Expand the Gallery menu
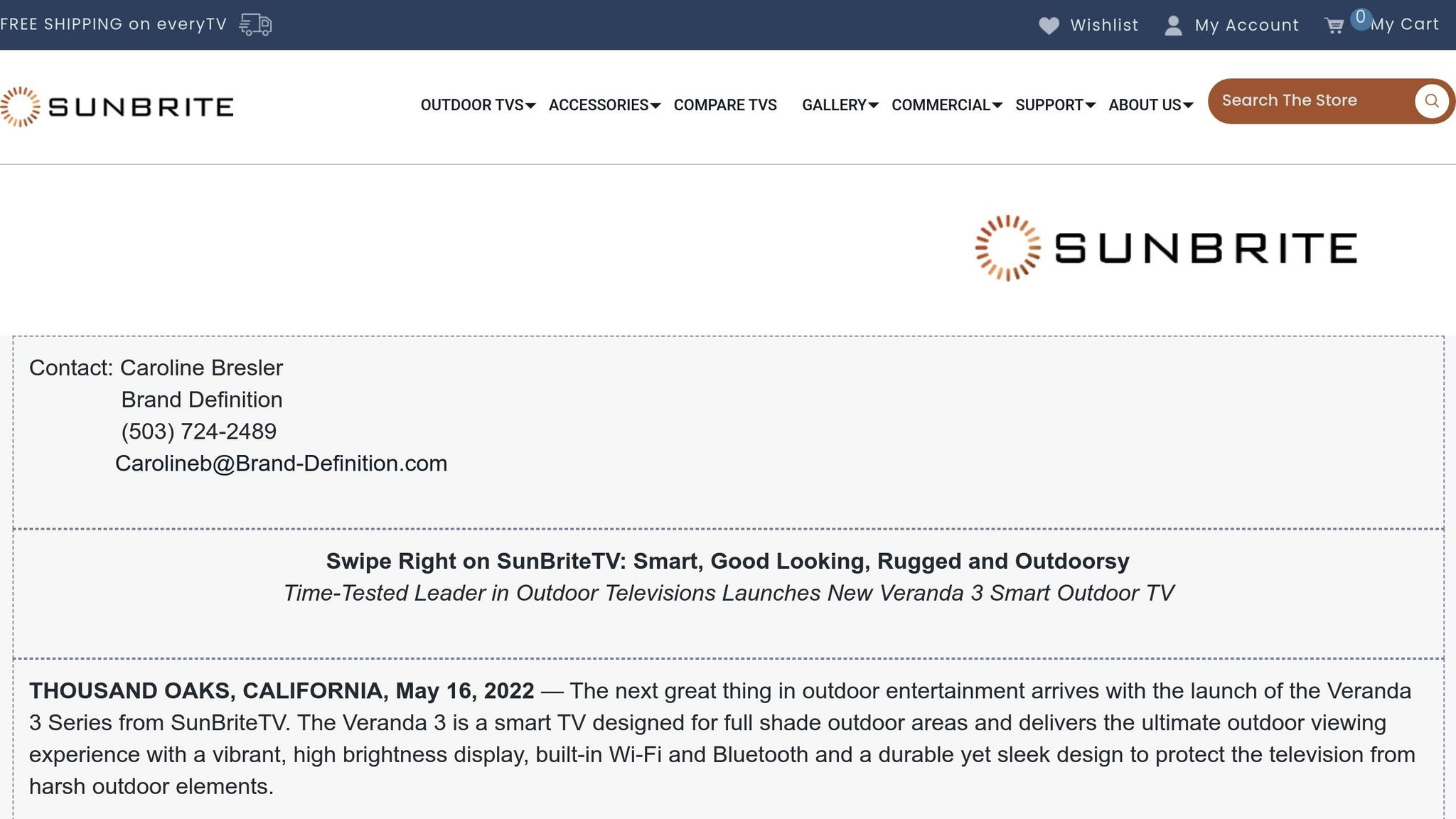Image resolution: width=1456 pixels, height=819 pixels. (840, 105)
